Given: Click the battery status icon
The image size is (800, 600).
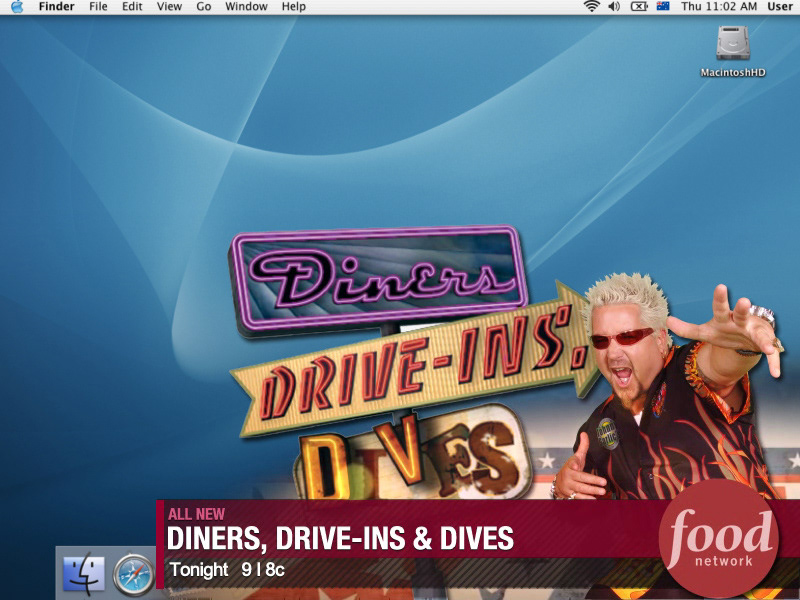Looking at the screenshot, I should pyautogui.click(x=639, y=7).
